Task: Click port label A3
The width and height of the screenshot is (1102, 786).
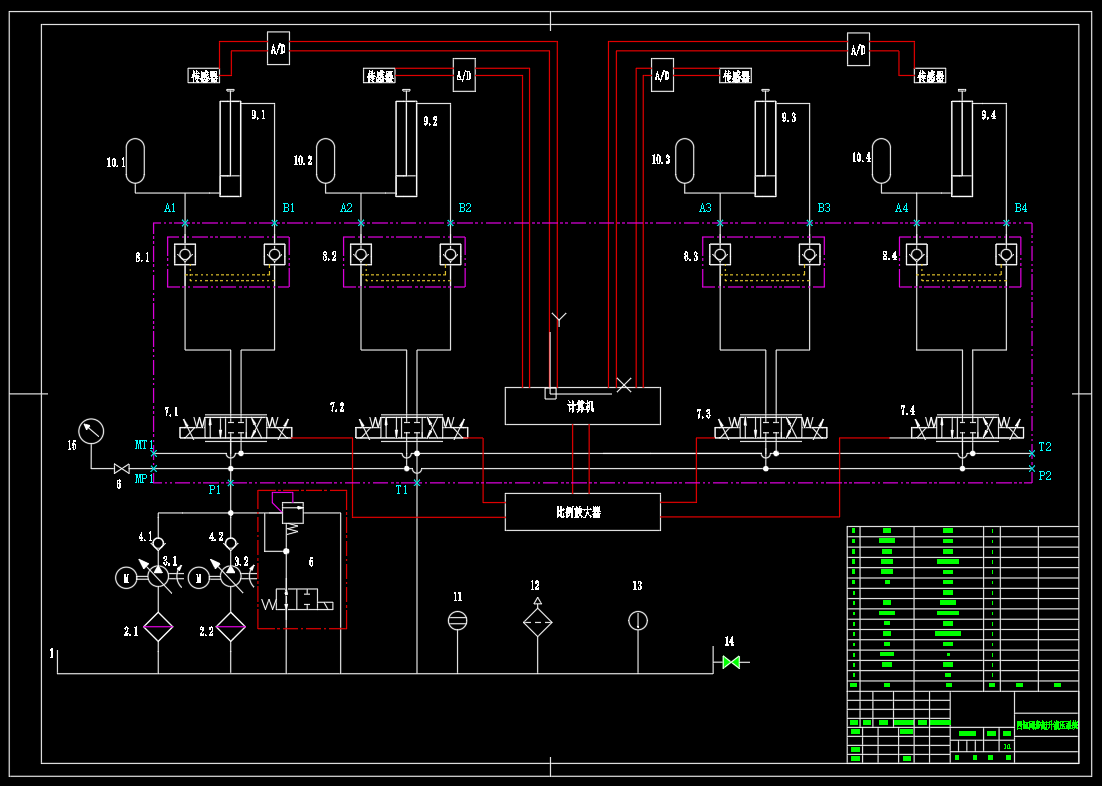Action: 705,208
